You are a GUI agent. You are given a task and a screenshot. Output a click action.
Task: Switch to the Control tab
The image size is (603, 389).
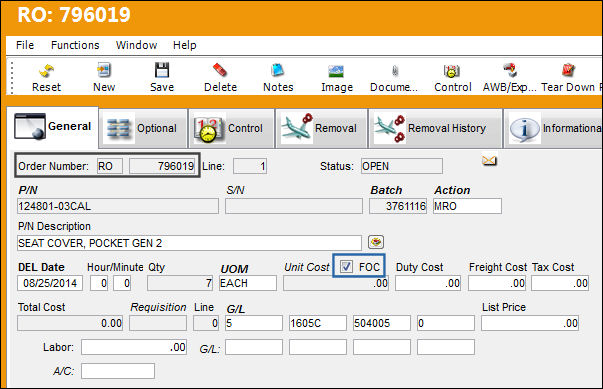pos(232,128)
